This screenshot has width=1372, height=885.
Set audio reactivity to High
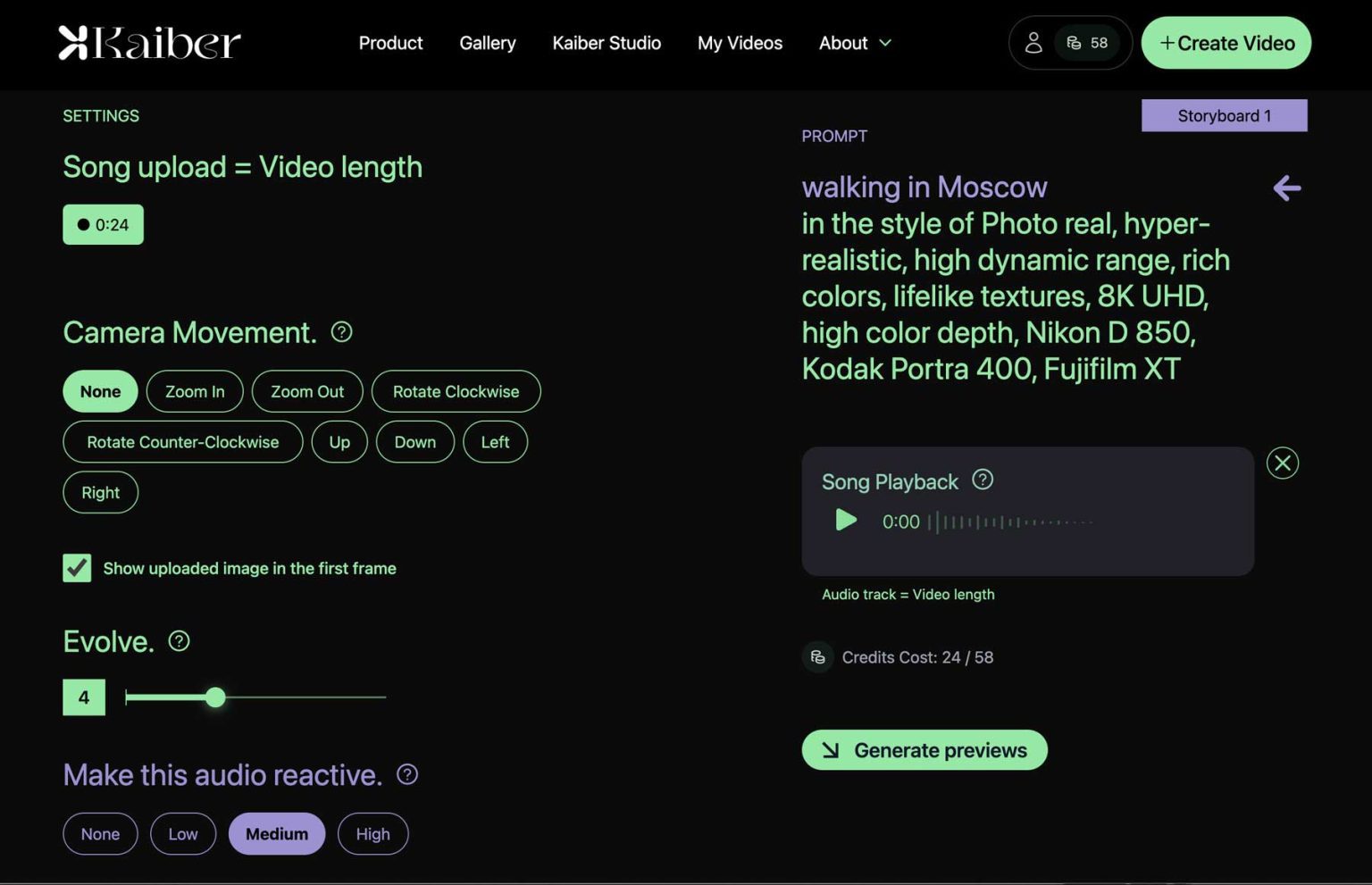pyautogui.click(x=372, y=833)
